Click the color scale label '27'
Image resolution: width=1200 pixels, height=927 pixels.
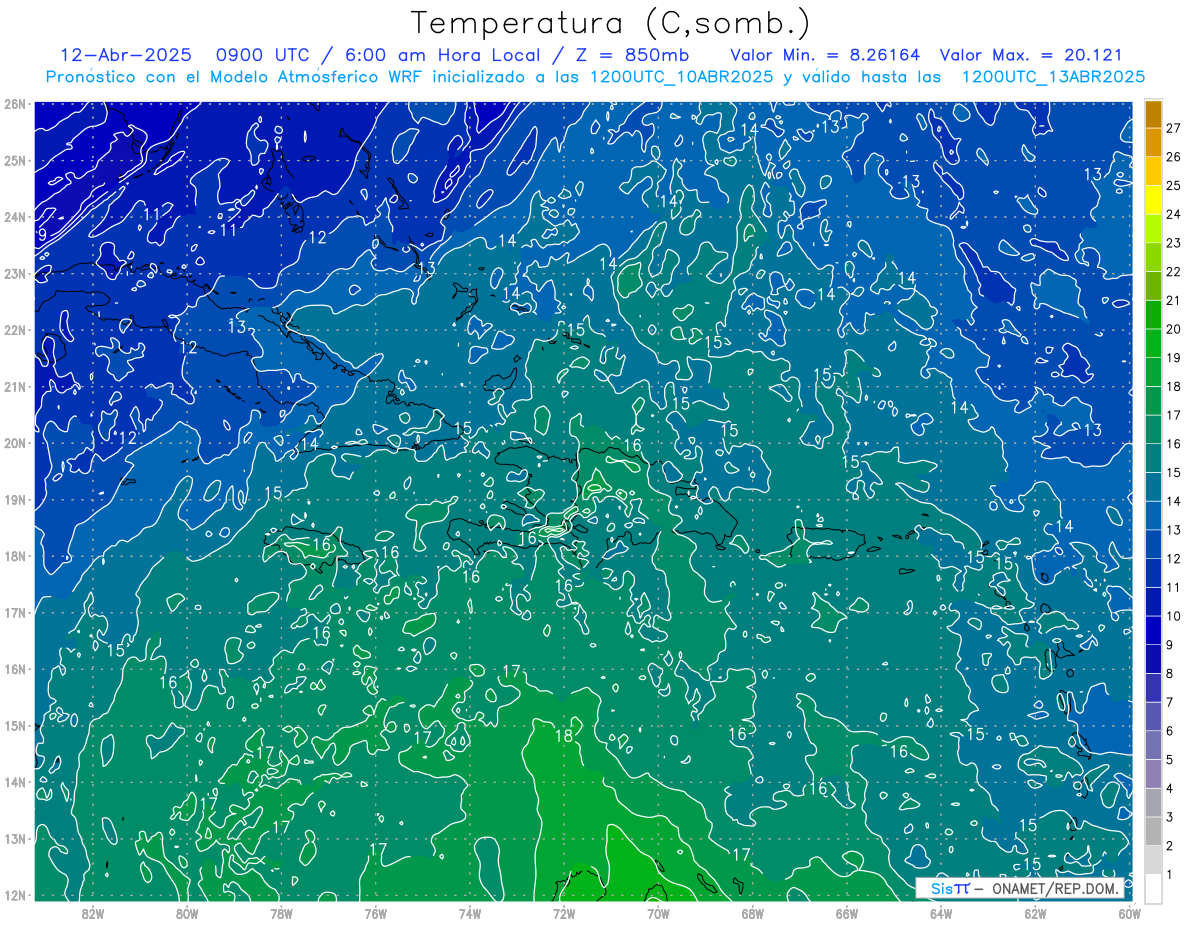click(x=1174, y=127)
